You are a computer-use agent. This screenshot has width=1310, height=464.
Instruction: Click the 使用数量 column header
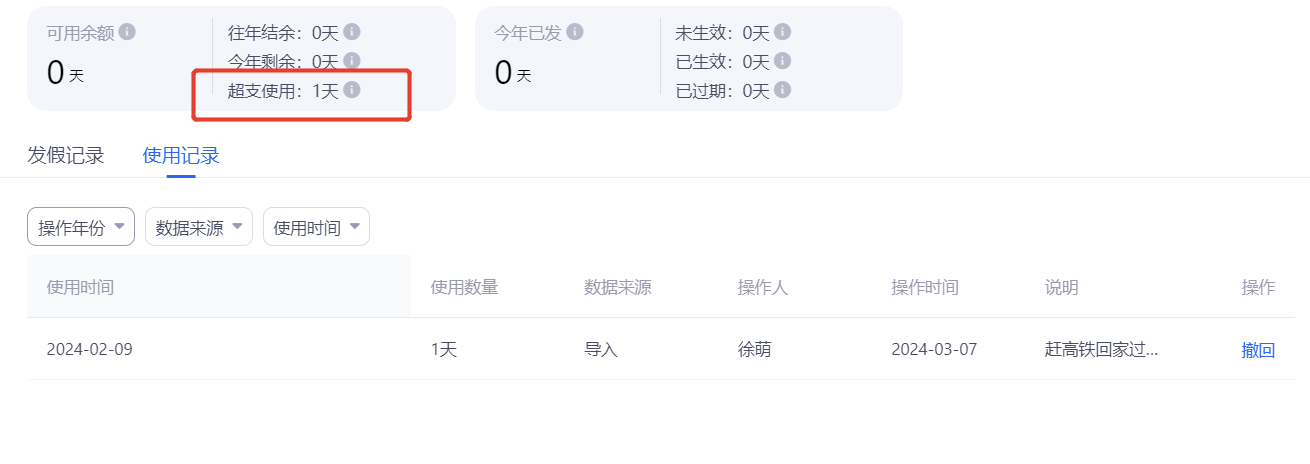464,287
